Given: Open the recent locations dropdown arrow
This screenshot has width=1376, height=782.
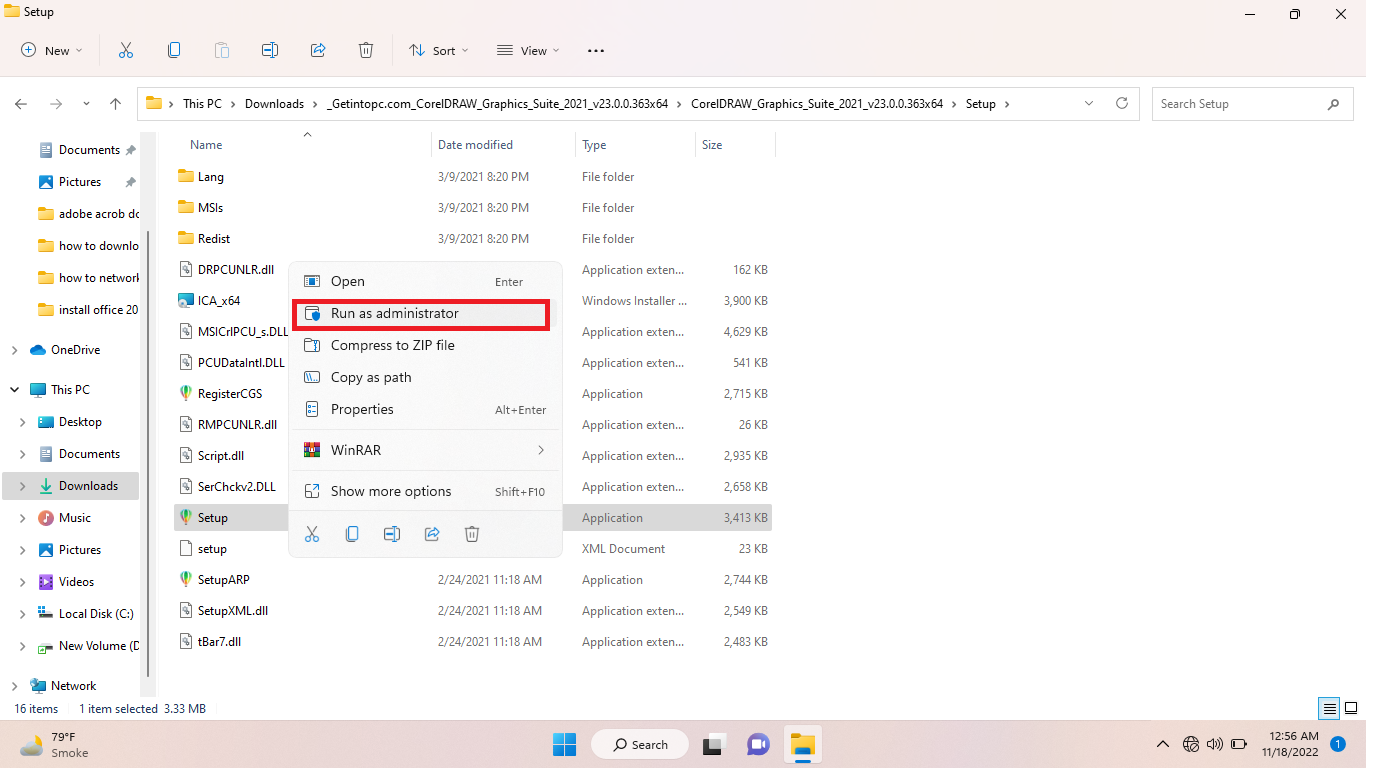Looking at the screenshot, I should (x=86, y=104).
